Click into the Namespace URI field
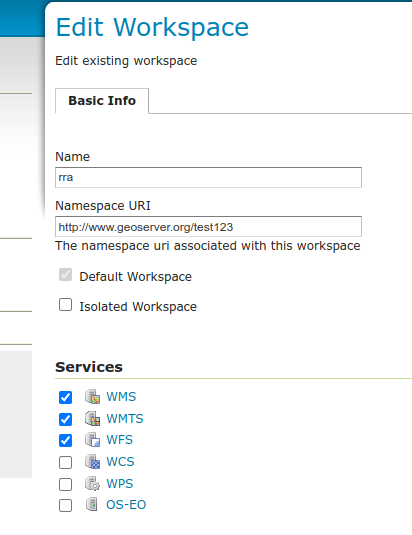 click(208, 227)
